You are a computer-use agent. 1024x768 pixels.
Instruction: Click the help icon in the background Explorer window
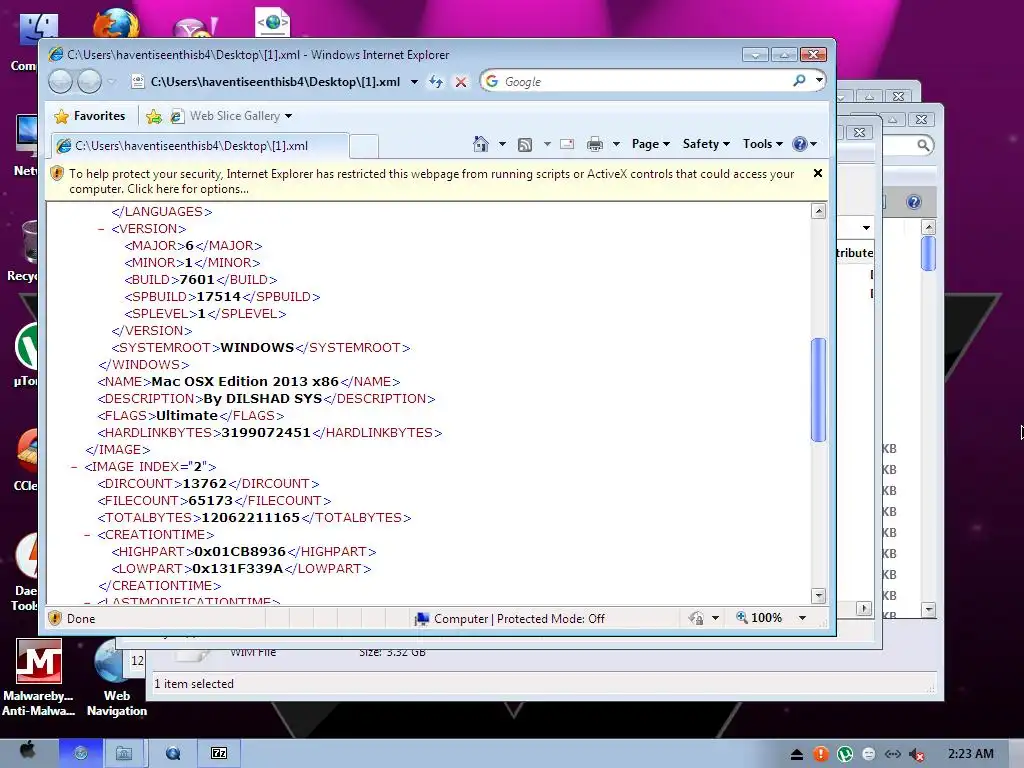pyautogui.click(x=914, y=202)
